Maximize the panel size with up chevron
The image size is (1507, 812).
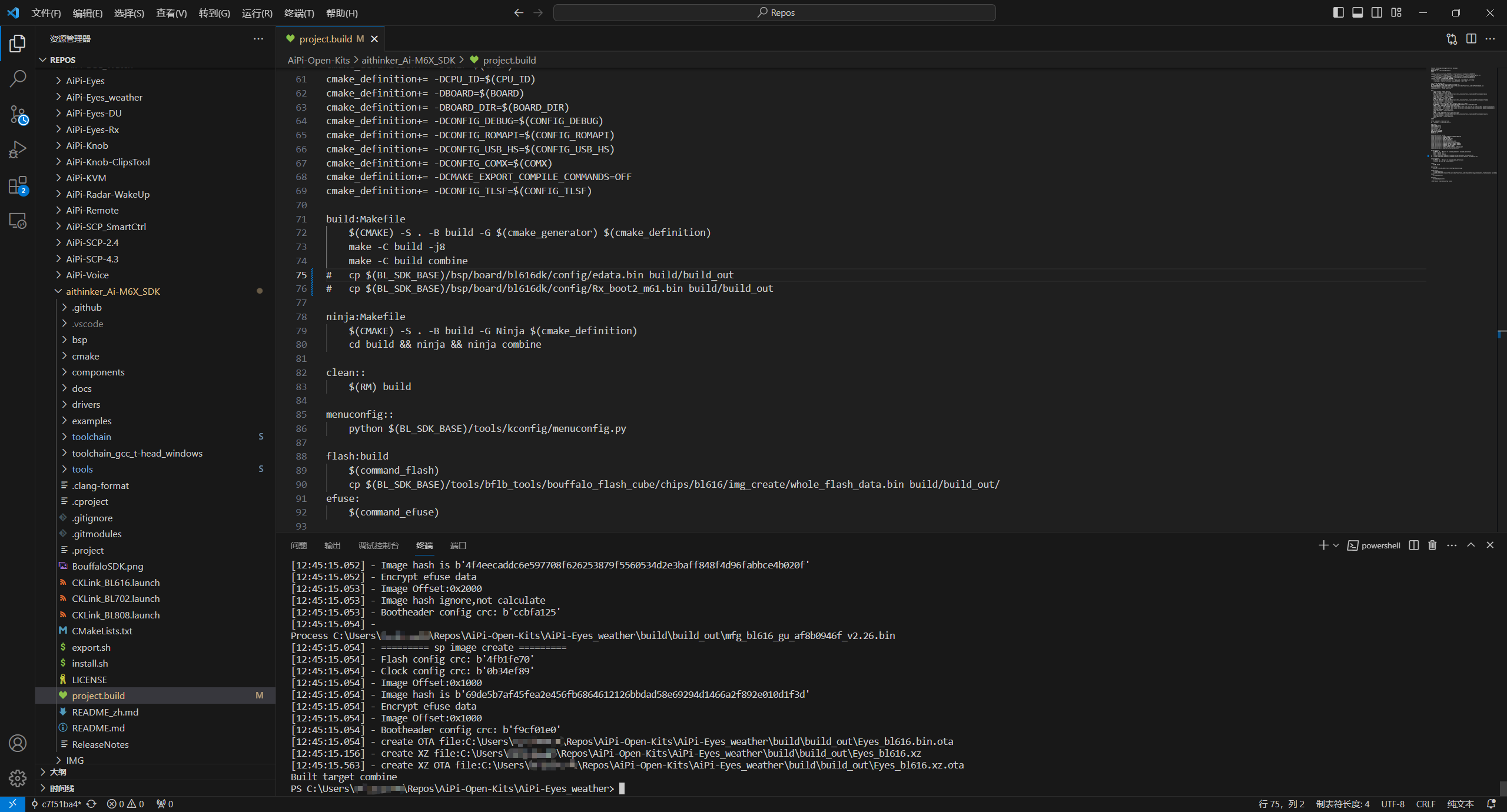coord(1471,545)
